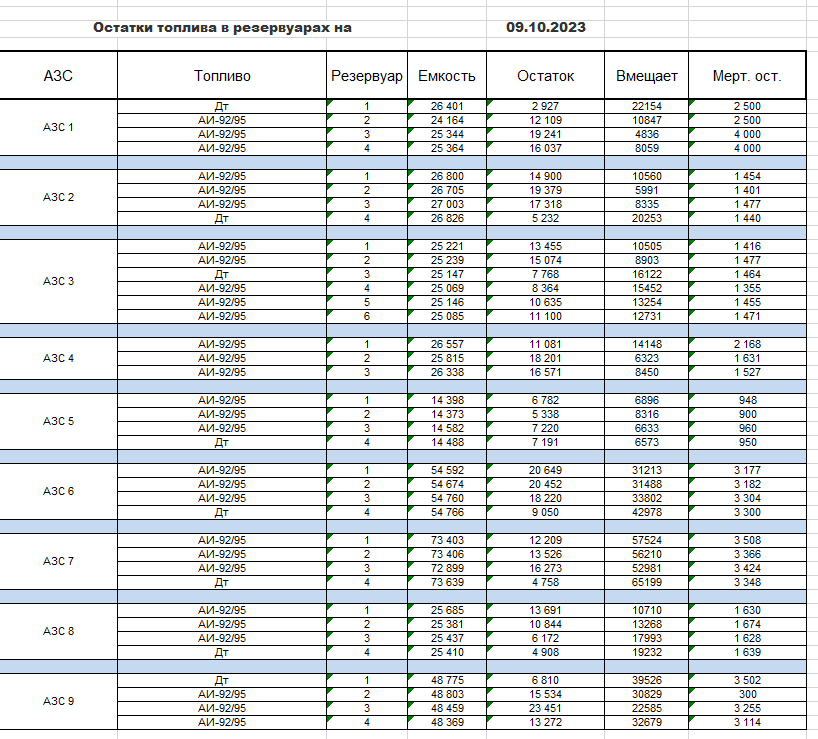Click the cell containing 42978
The height and width of the screenshot is (739, 818).
click(647, 512)
